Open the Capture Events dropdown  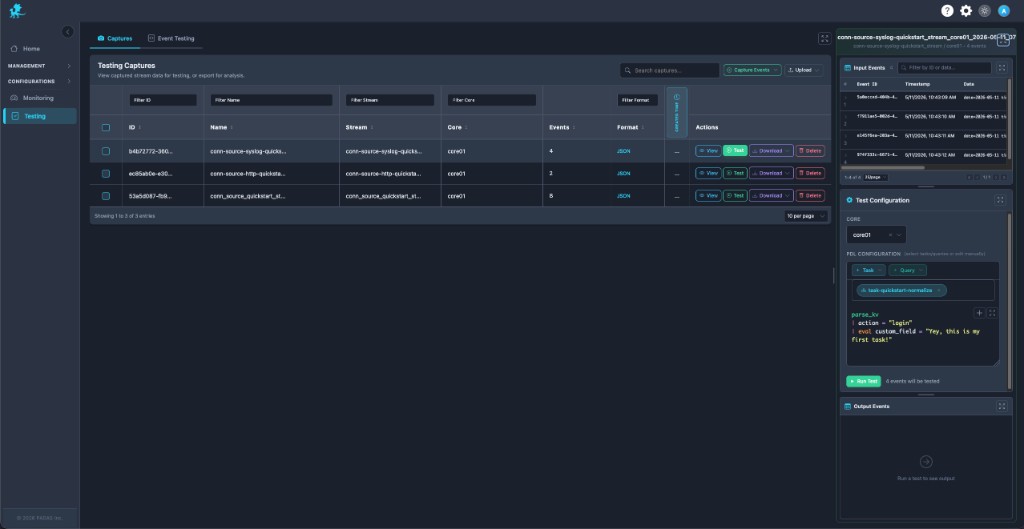click(752, 70)
